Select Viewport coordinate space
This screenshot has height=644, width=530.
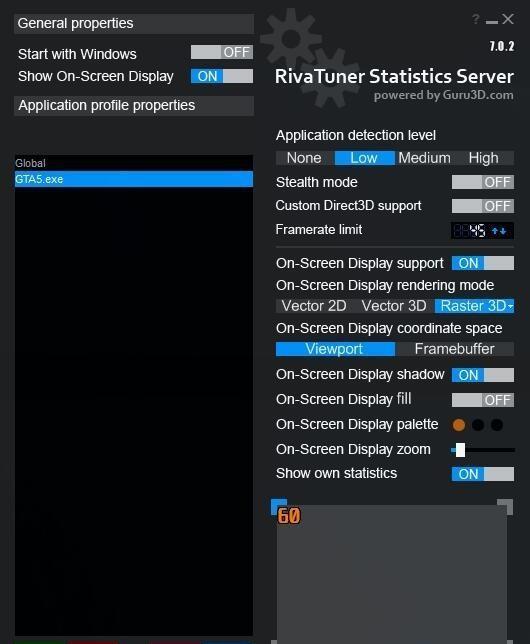[x=335, y=349]
